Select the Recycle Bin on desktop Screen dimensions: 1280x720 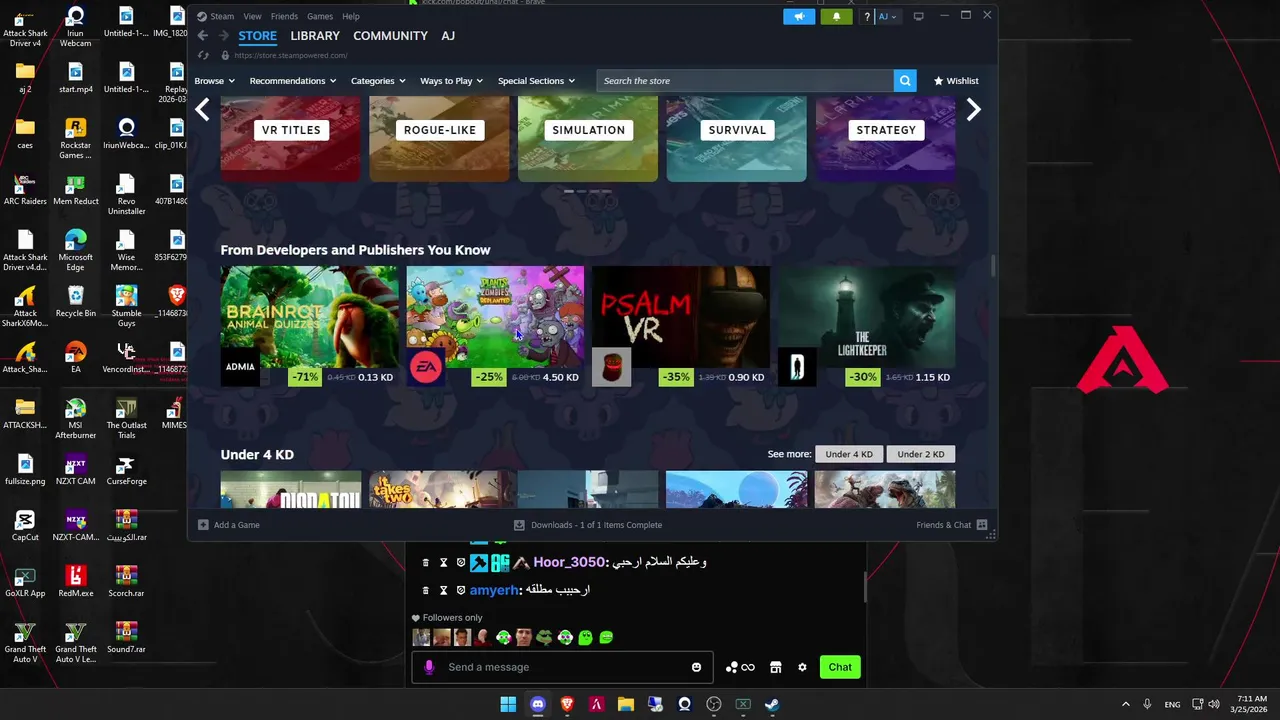point(76,301)
